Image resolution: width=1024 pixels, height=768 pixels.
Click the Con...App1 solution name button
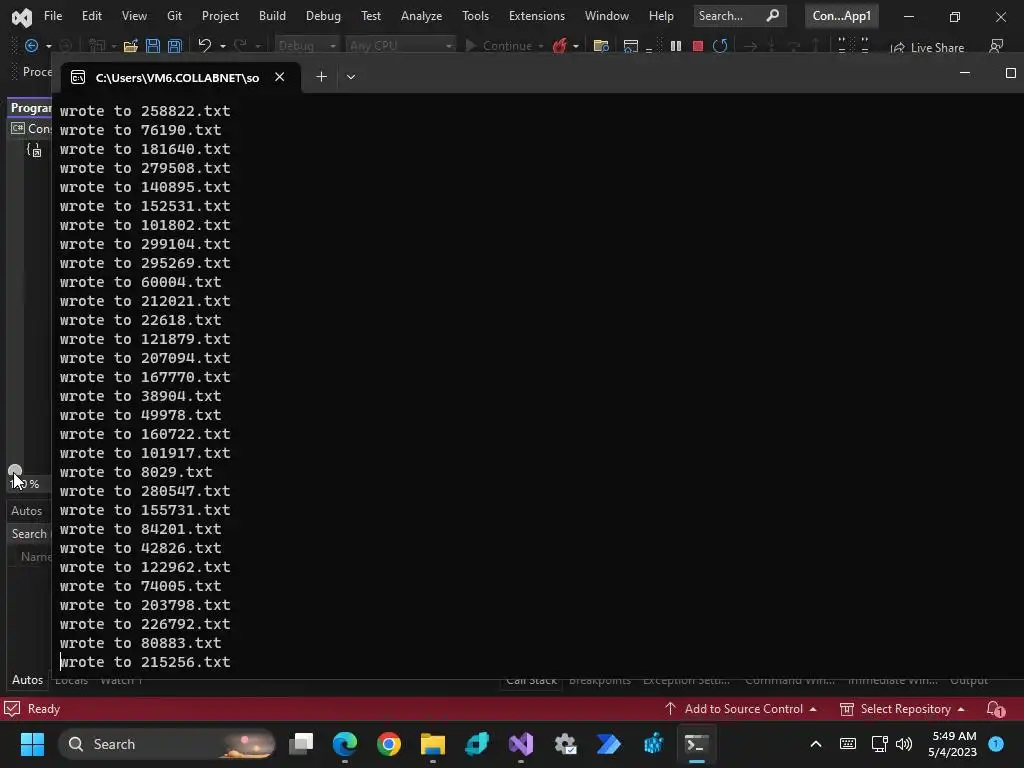[842, 16]
